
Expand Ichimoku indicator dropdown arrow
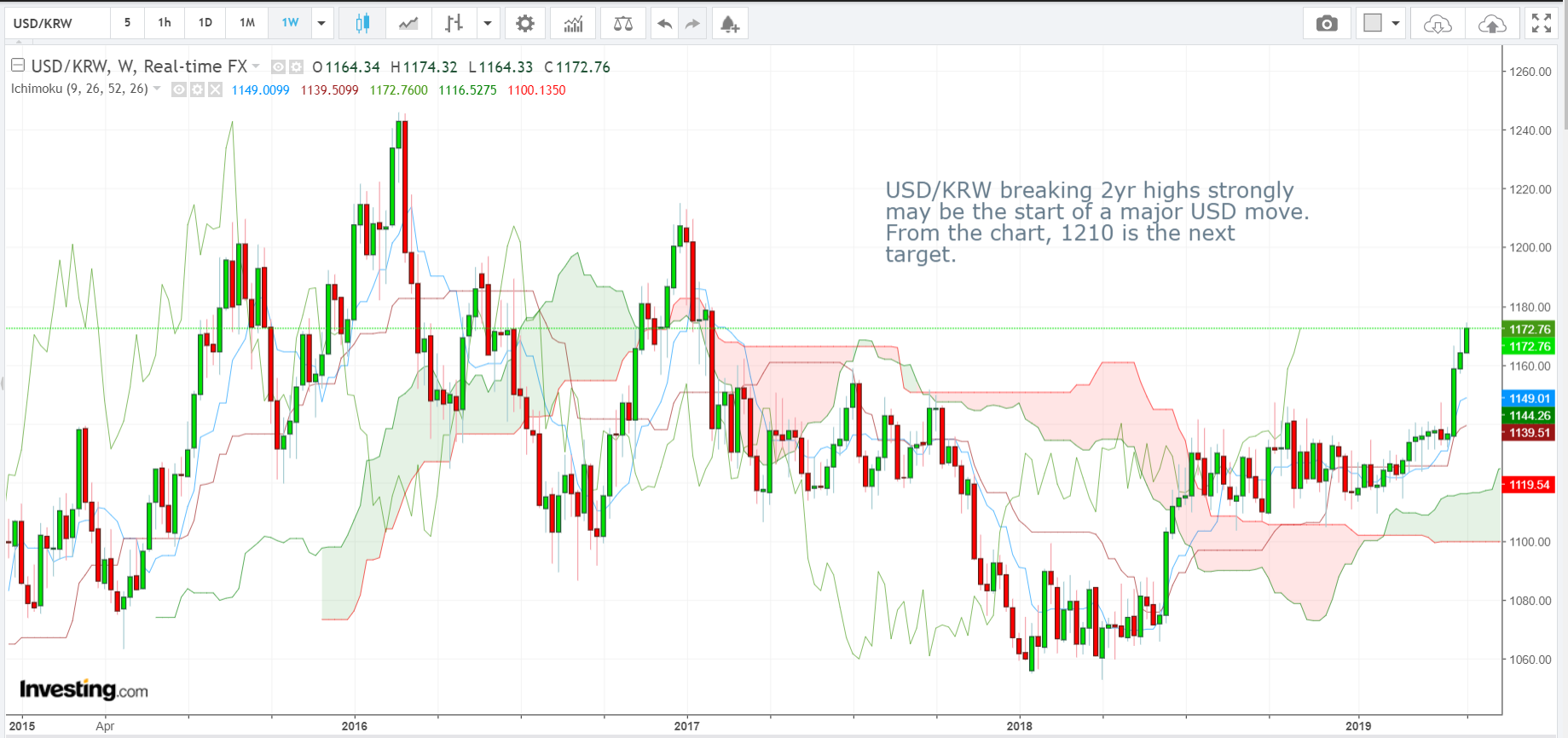click(x=157, y=89)
